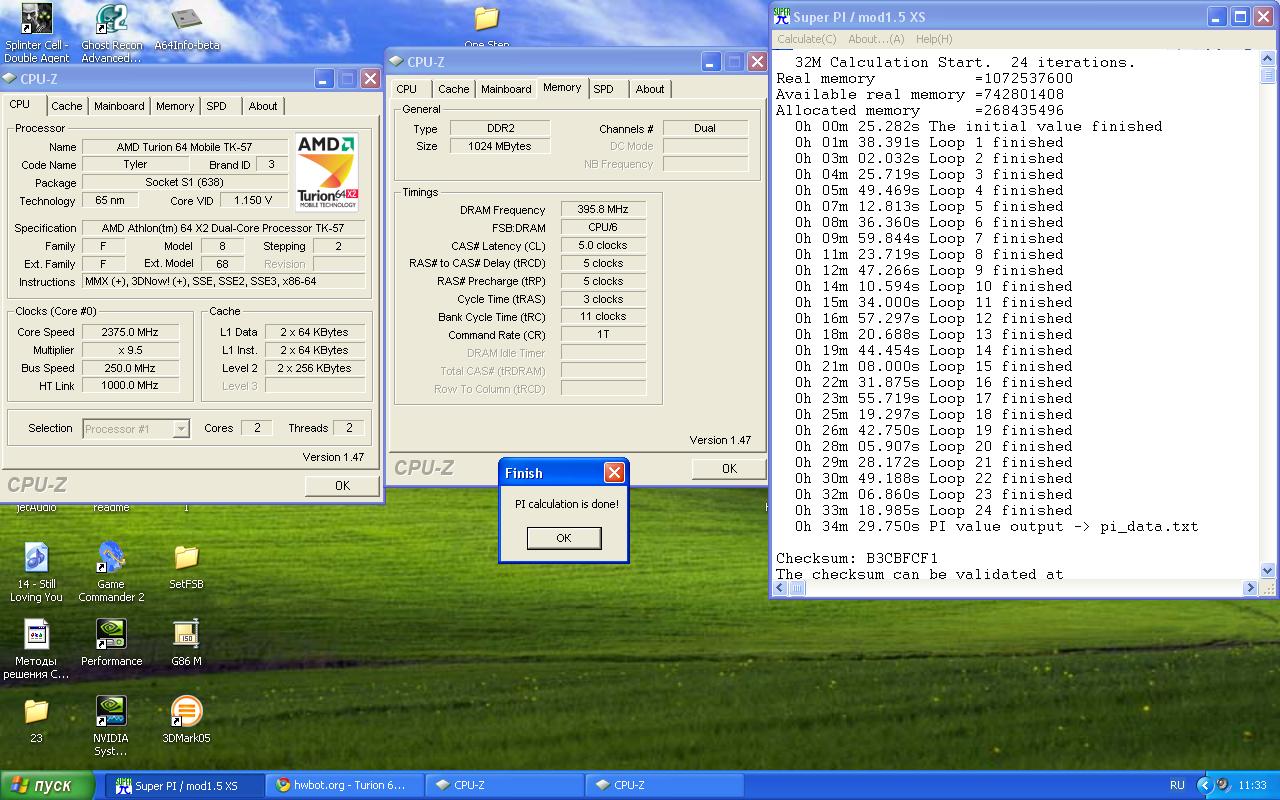The image size is (1280, 800).
Task: Click OK in CPU-Z Memory window
Action: [729, 468]
